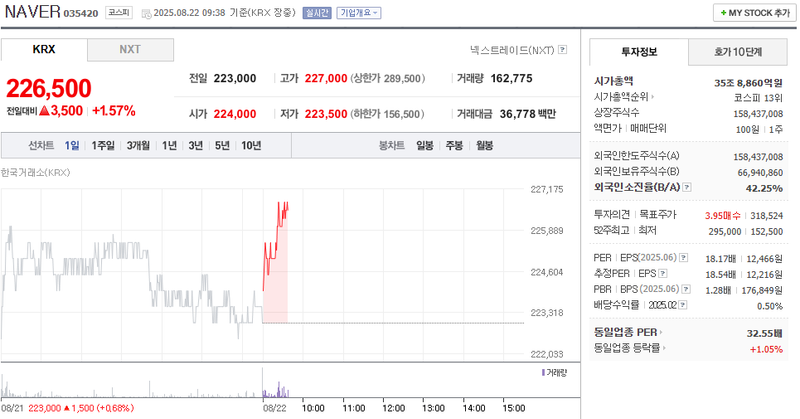Image resolution: width=800 pixels, height=419 pixels.
Task: Click the 코스피 13위 ranking value
Action: point(758,98)
